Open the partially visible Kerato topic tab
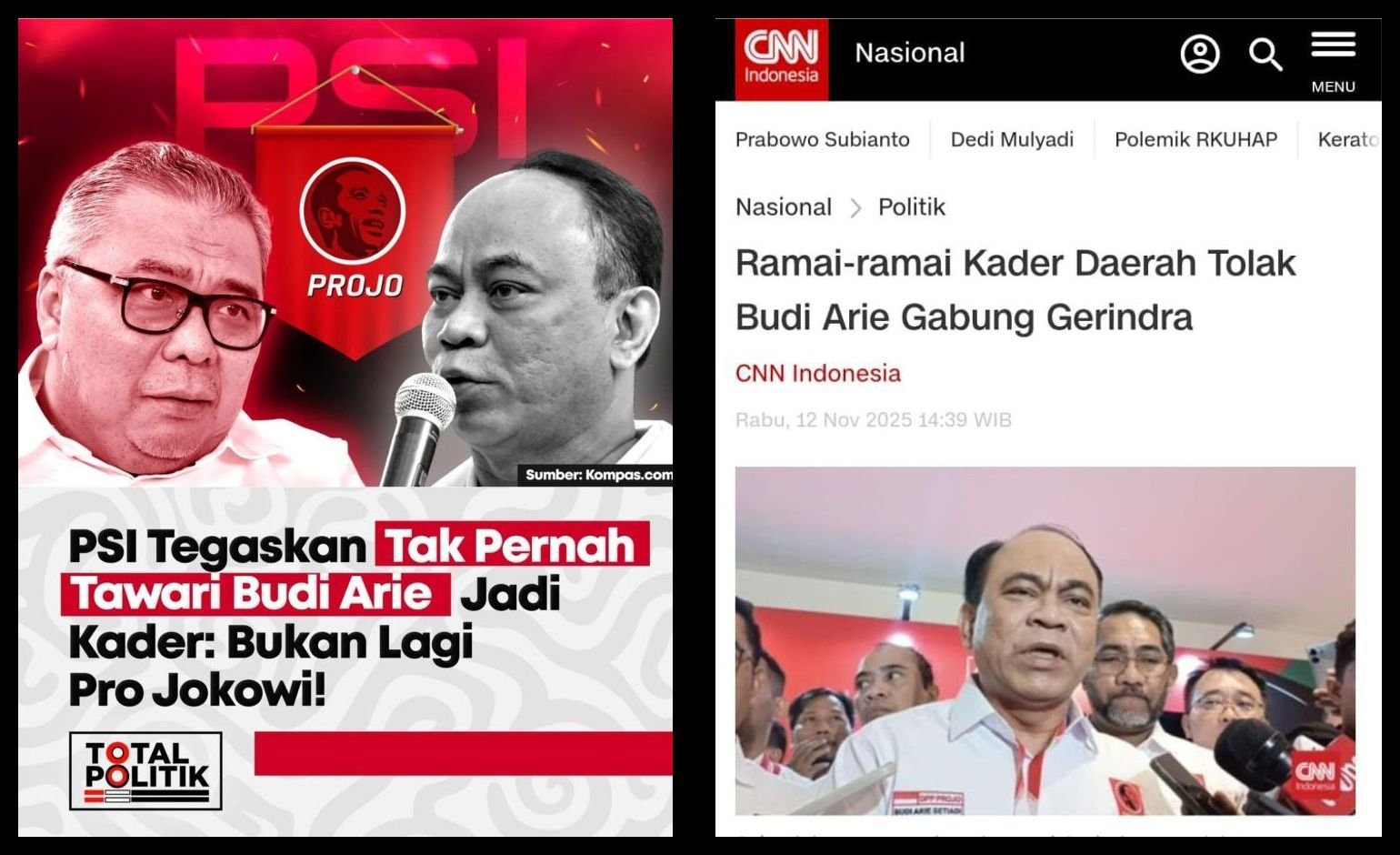1400x855 pixels. pyautogui.click(x=1349, y=139)
